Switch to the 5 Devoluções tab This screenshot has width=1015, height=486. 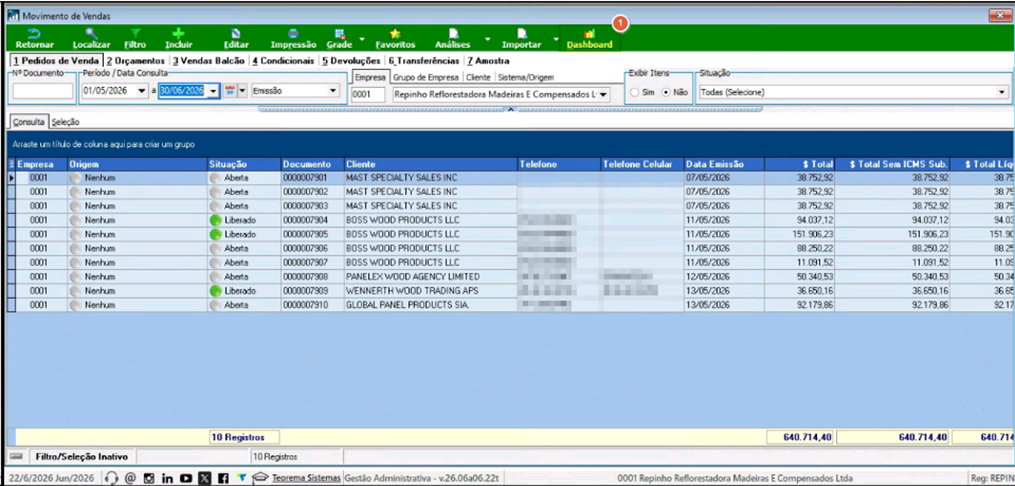351,61
